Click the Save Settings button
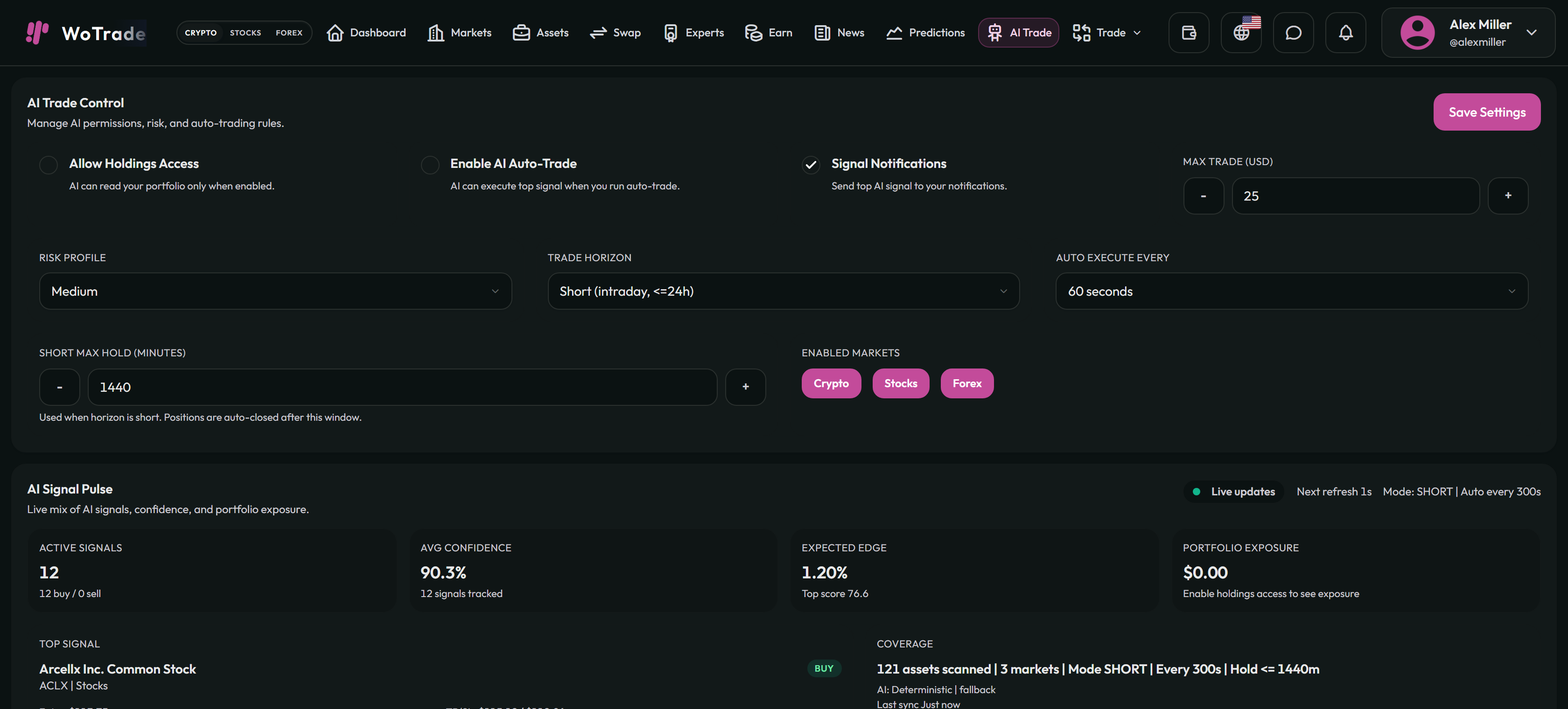Viewport: 1568px width, 709px height. tap(1487, 112)
